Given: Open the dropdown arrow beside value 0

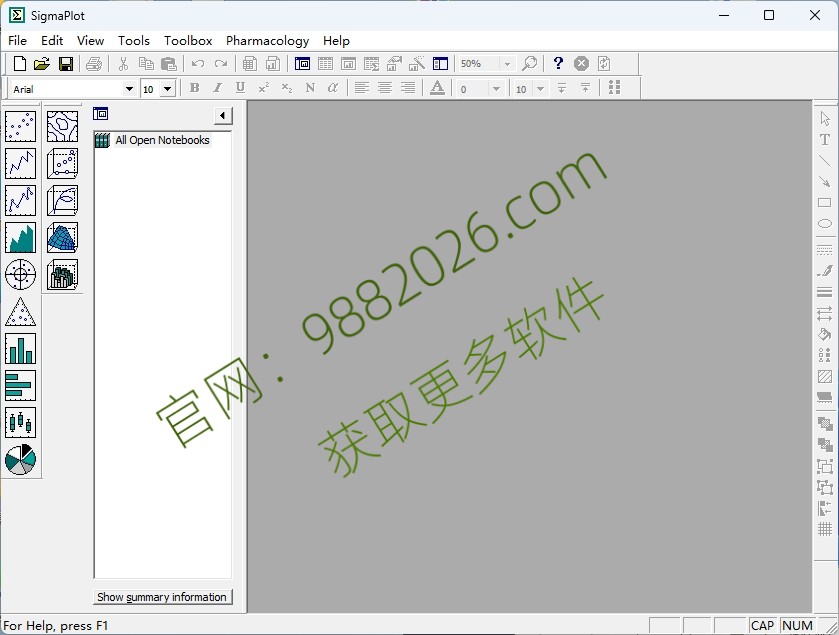Looking at the screenshot, I should click(x=496, y=89).
